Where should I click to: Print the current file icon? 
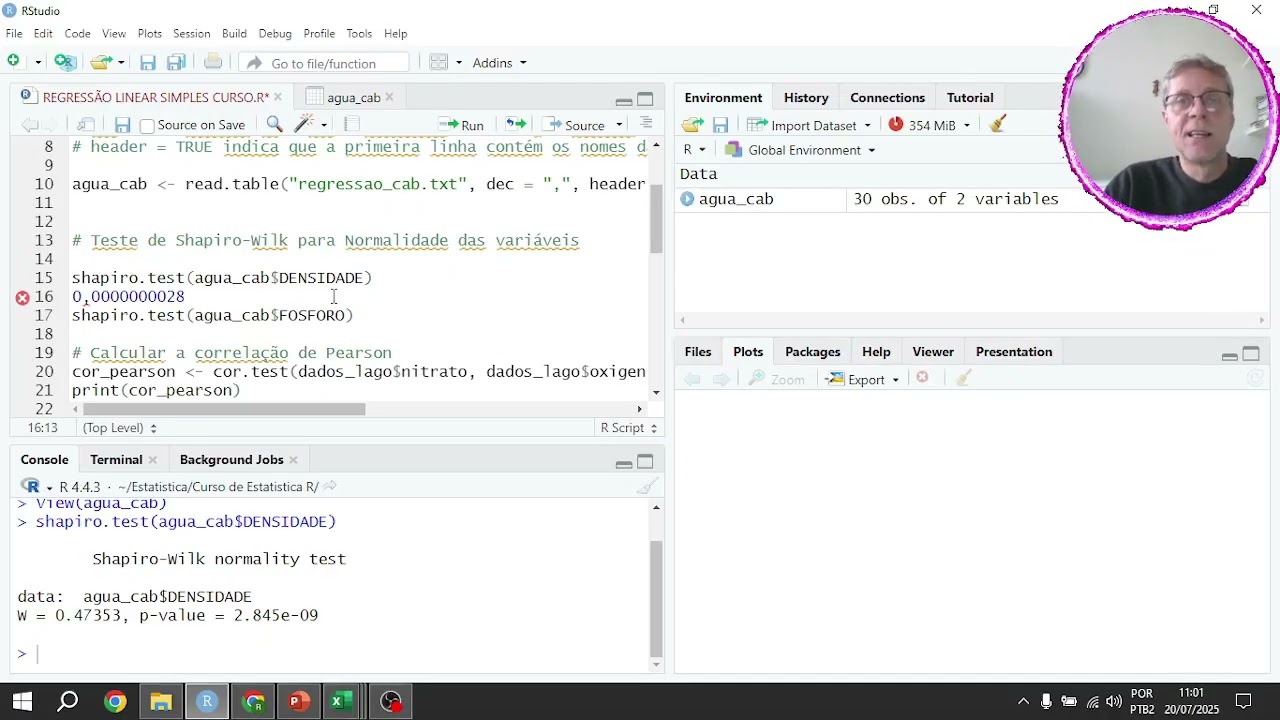pos(213,62)
